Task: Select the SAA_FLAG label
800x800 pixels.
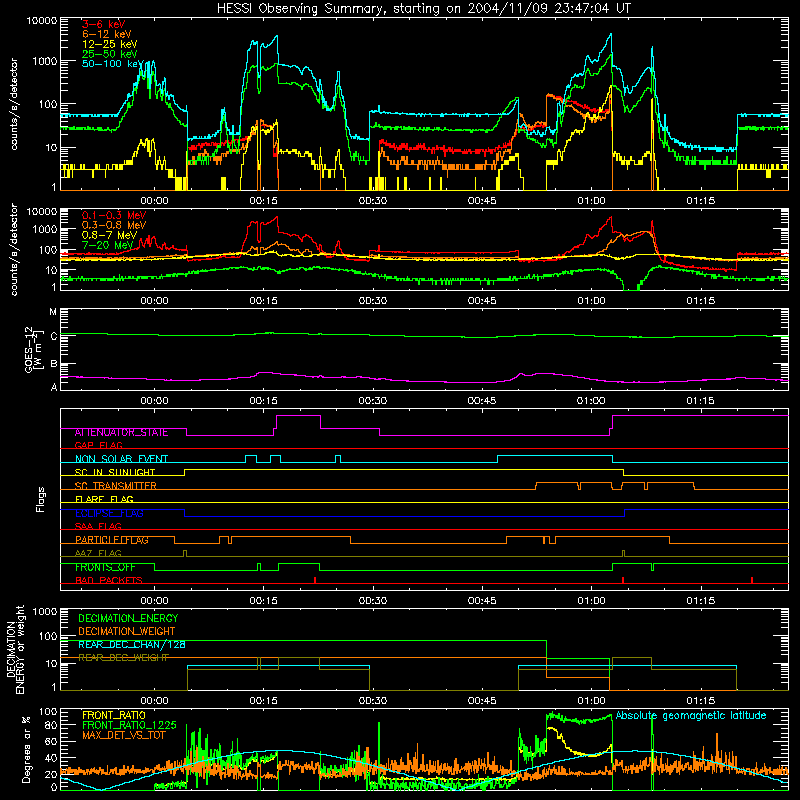Action: (x=98, y=526)
